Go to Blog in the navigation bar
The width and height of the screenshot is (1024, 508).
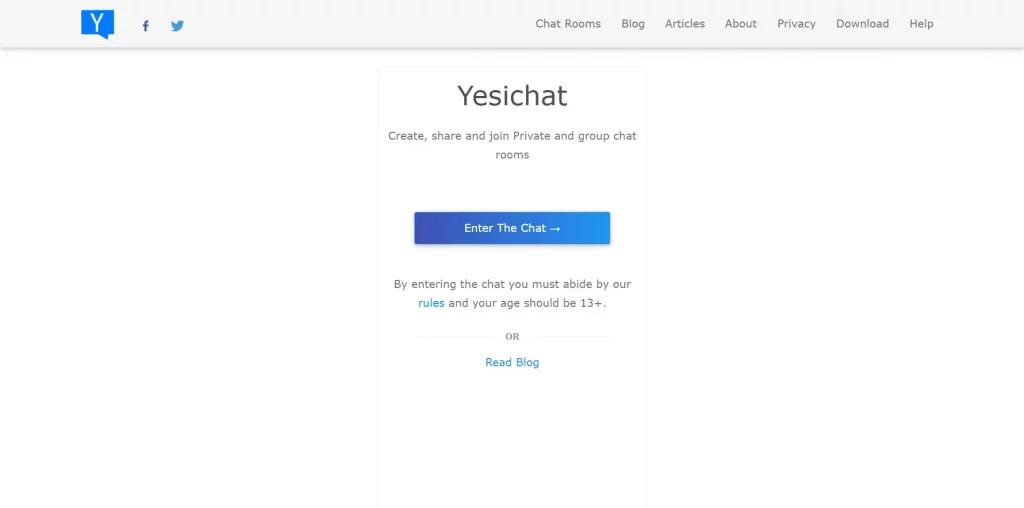click(x=633, y=24)
